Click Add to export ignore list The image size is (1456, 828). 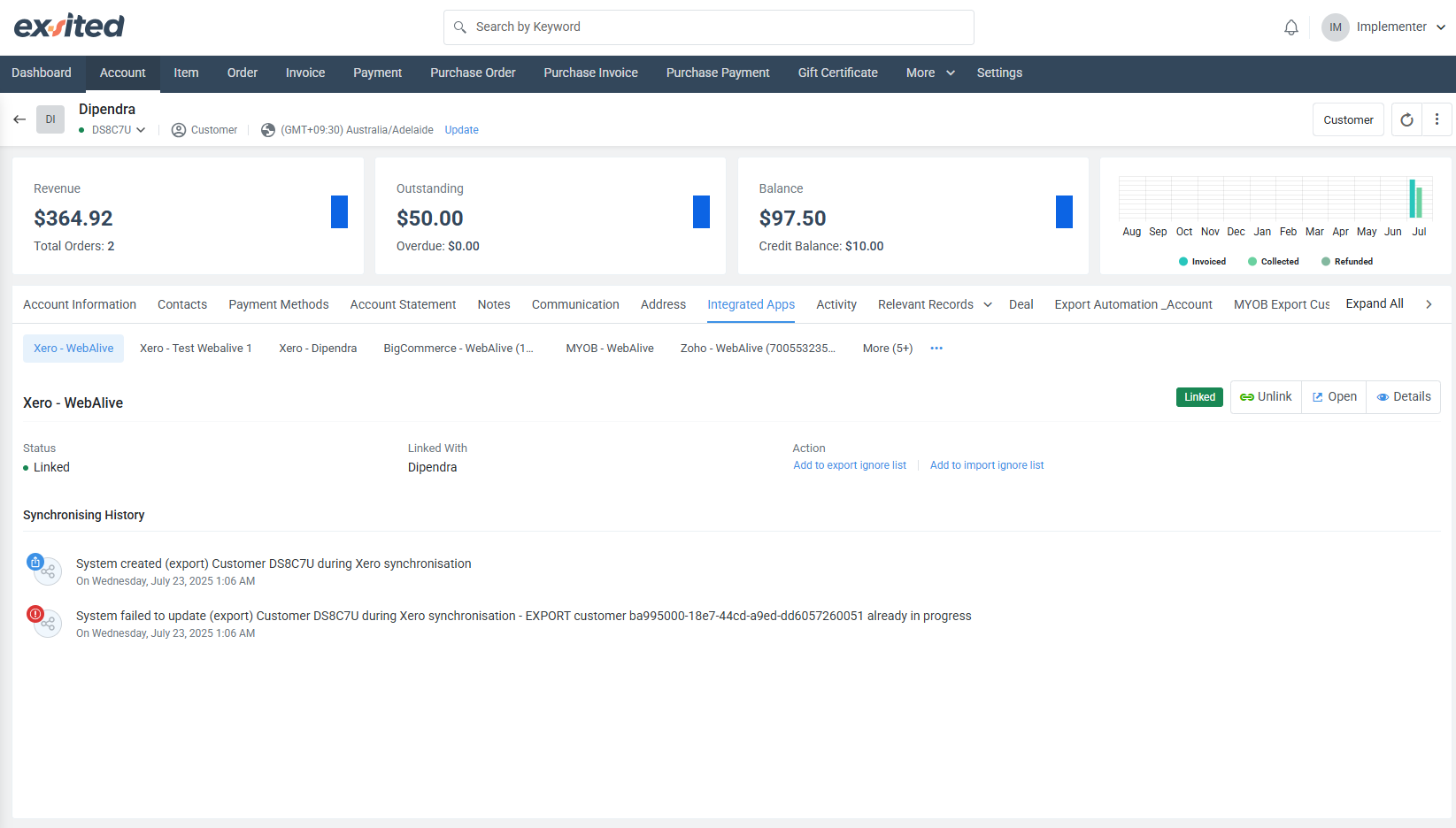(x=850, y=465)
